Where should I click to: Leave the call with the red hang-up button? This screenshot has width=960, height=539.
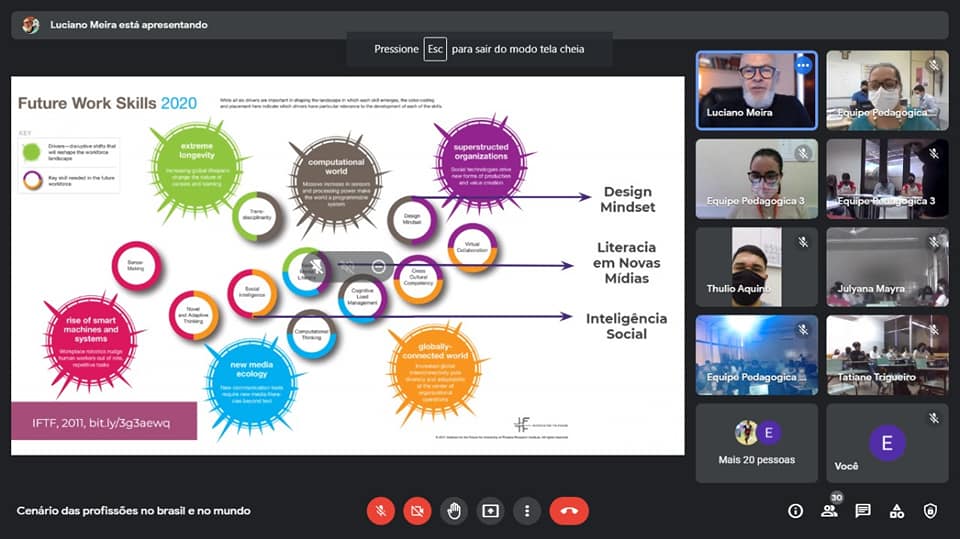point(569,511)
